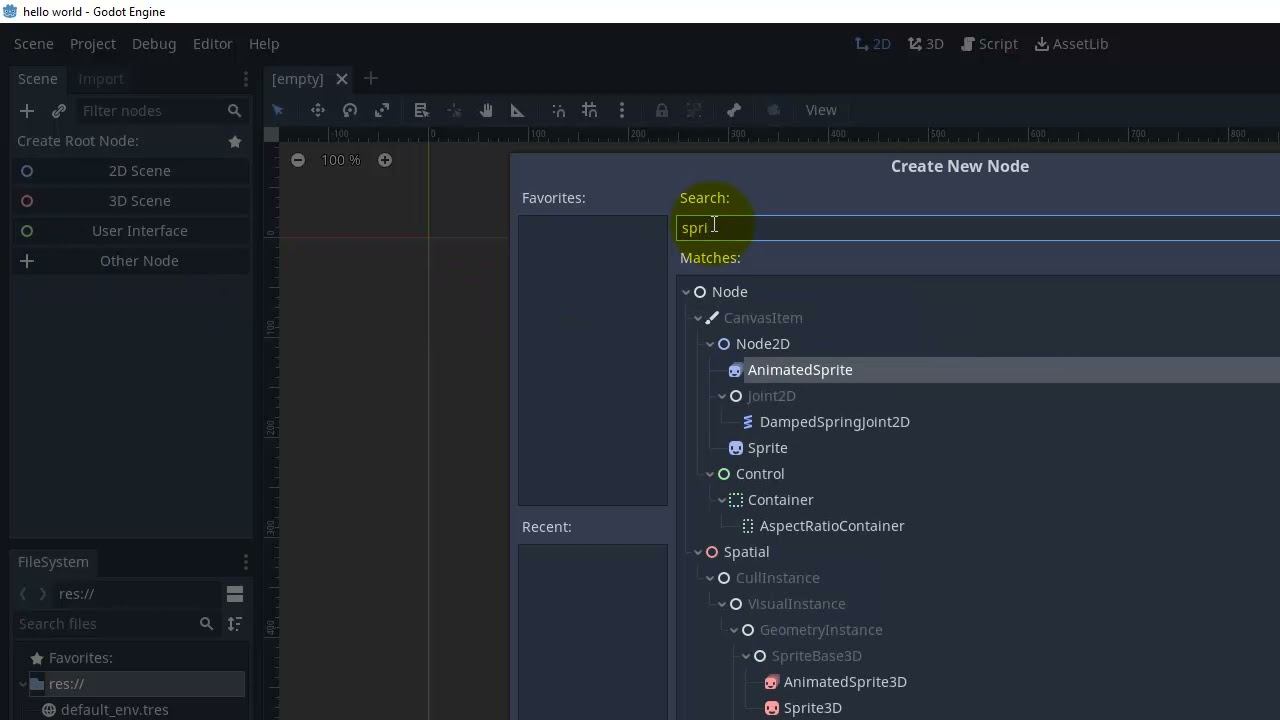
Task: Select the Pan Mode hand tool
Action: click(x=486, y=110)
